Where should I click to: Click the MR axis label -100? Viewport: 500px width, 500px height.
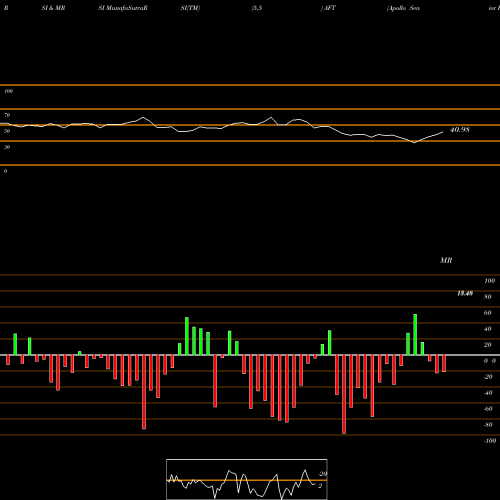click(x=490, y=441)
